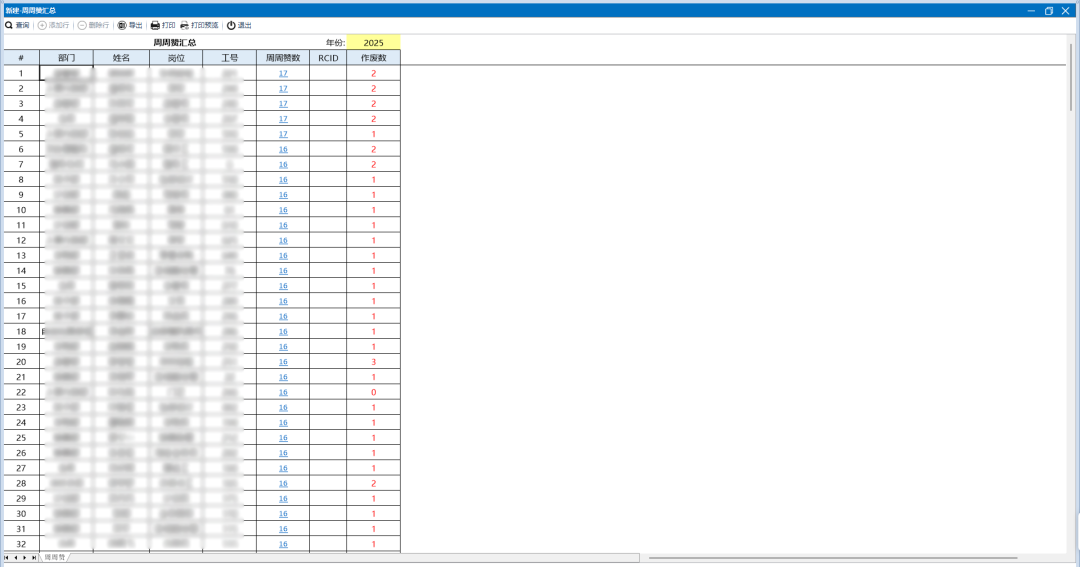The width and height of the screenshot is (1080, 567).
Task: Click the 打印 print toolbar button
Action: [x=163, y=25]
